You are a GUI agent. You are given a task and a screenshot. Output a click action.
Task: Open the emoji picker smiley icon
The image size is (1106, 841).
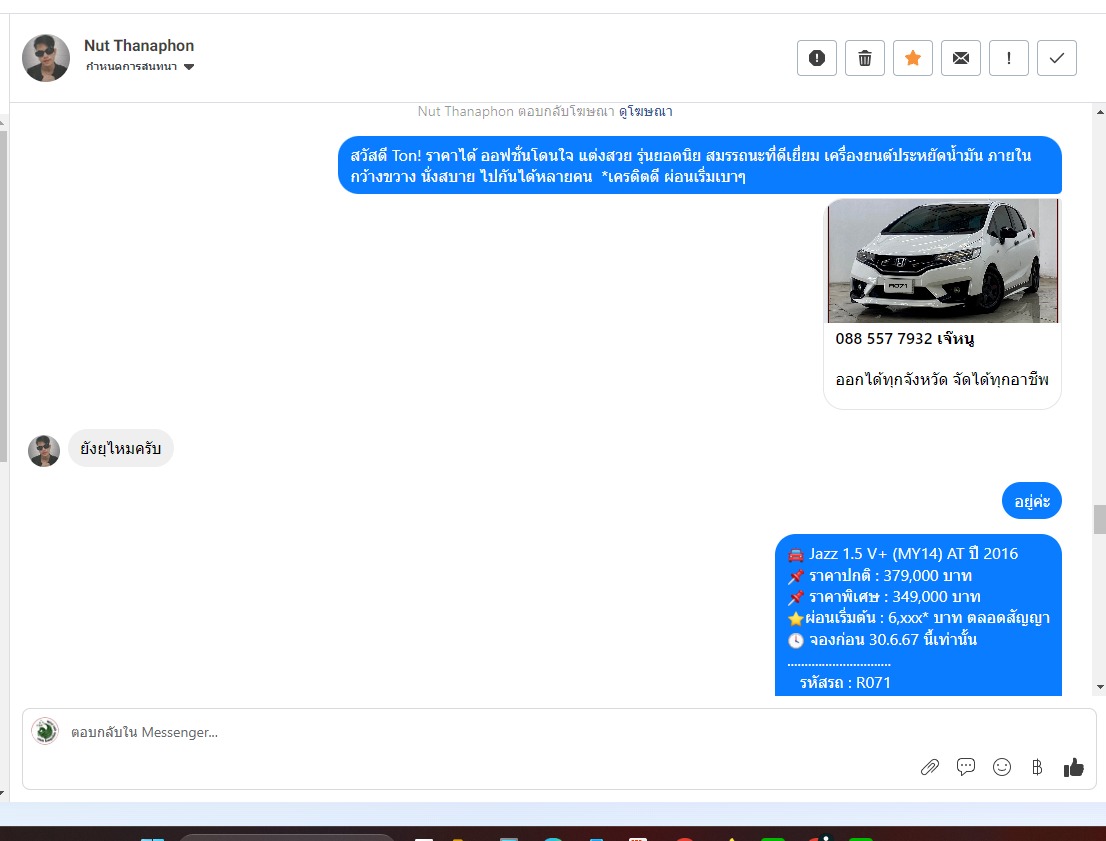point(1002,767)
